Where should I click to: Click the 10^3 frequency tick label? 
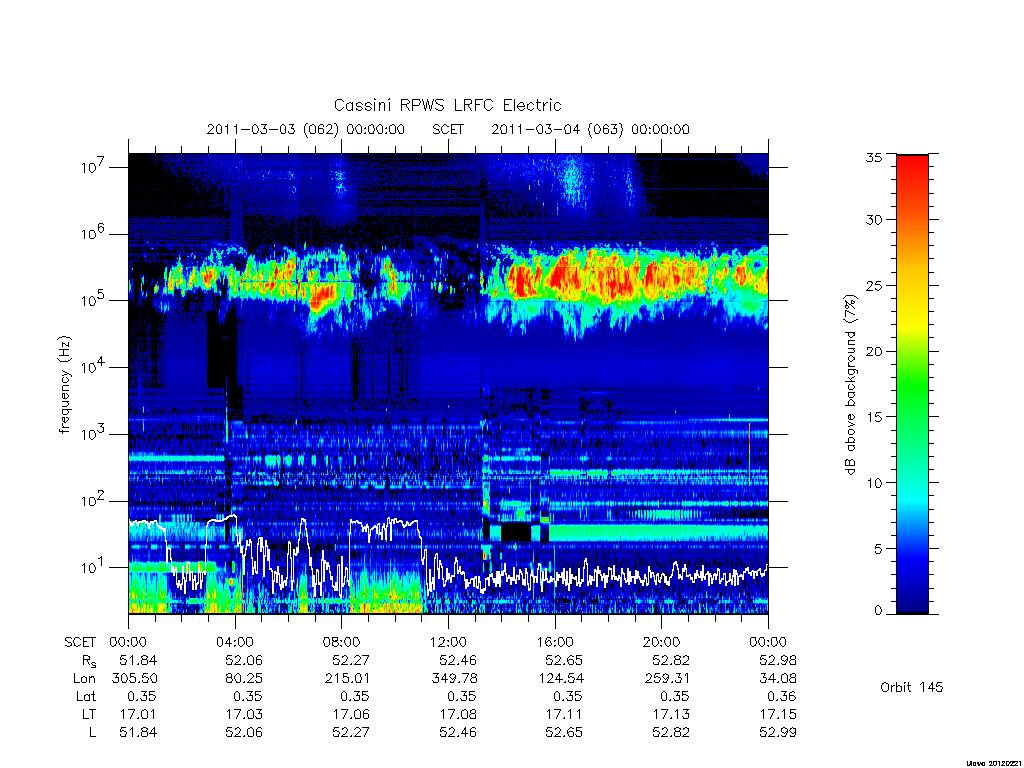93,434
